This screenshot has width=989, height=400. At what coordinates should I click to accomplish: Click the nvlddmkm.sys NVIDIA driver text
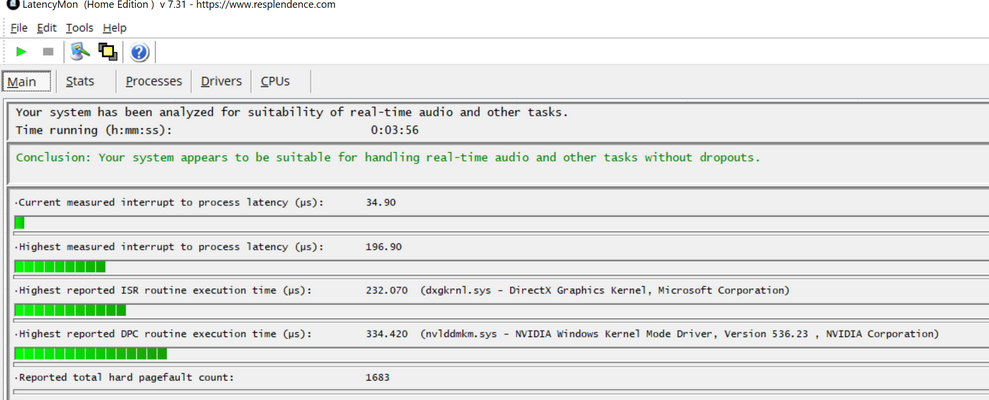click(x=679, y=334)
